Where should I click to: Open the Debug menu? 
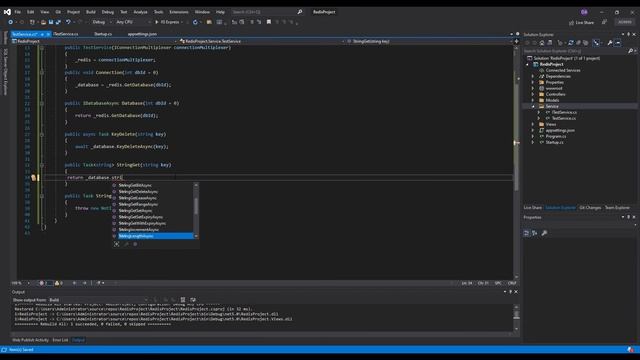tap(108, 12)
